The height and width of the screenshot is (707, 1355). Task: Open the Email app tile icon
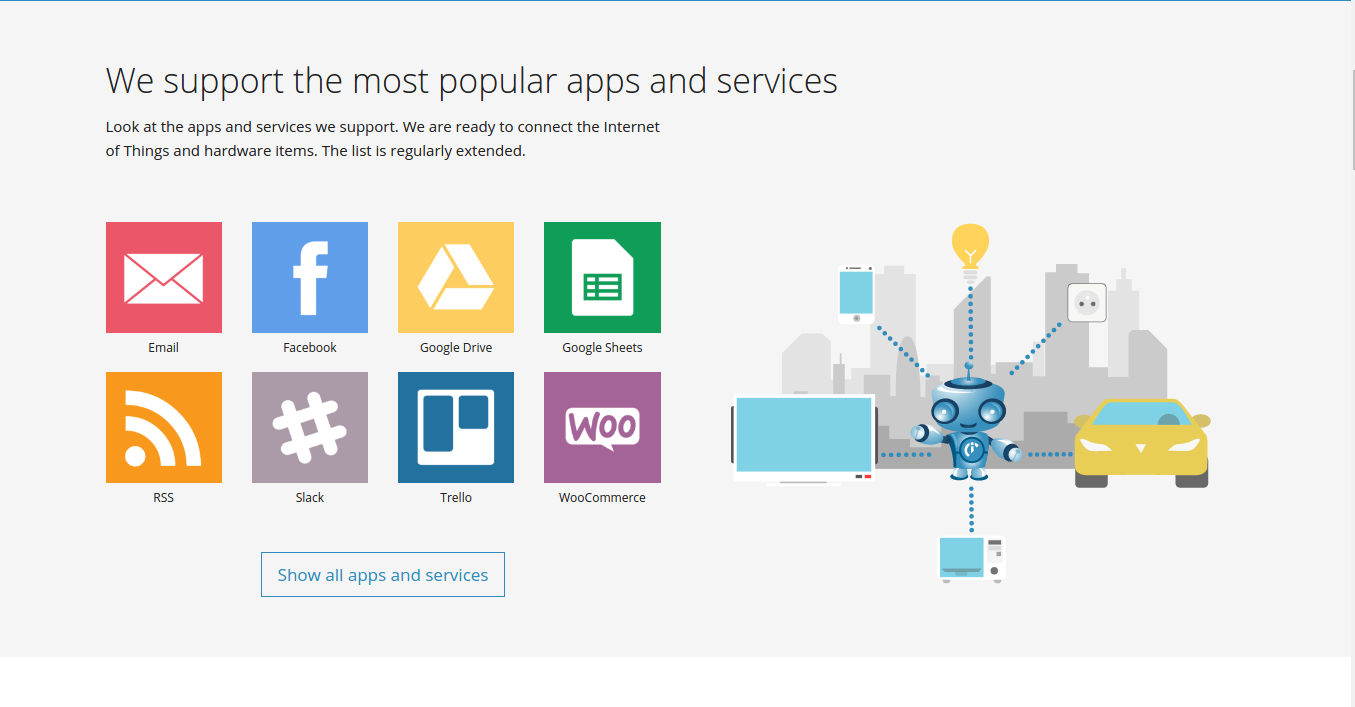pyautogui.click(x=164, y=277)
